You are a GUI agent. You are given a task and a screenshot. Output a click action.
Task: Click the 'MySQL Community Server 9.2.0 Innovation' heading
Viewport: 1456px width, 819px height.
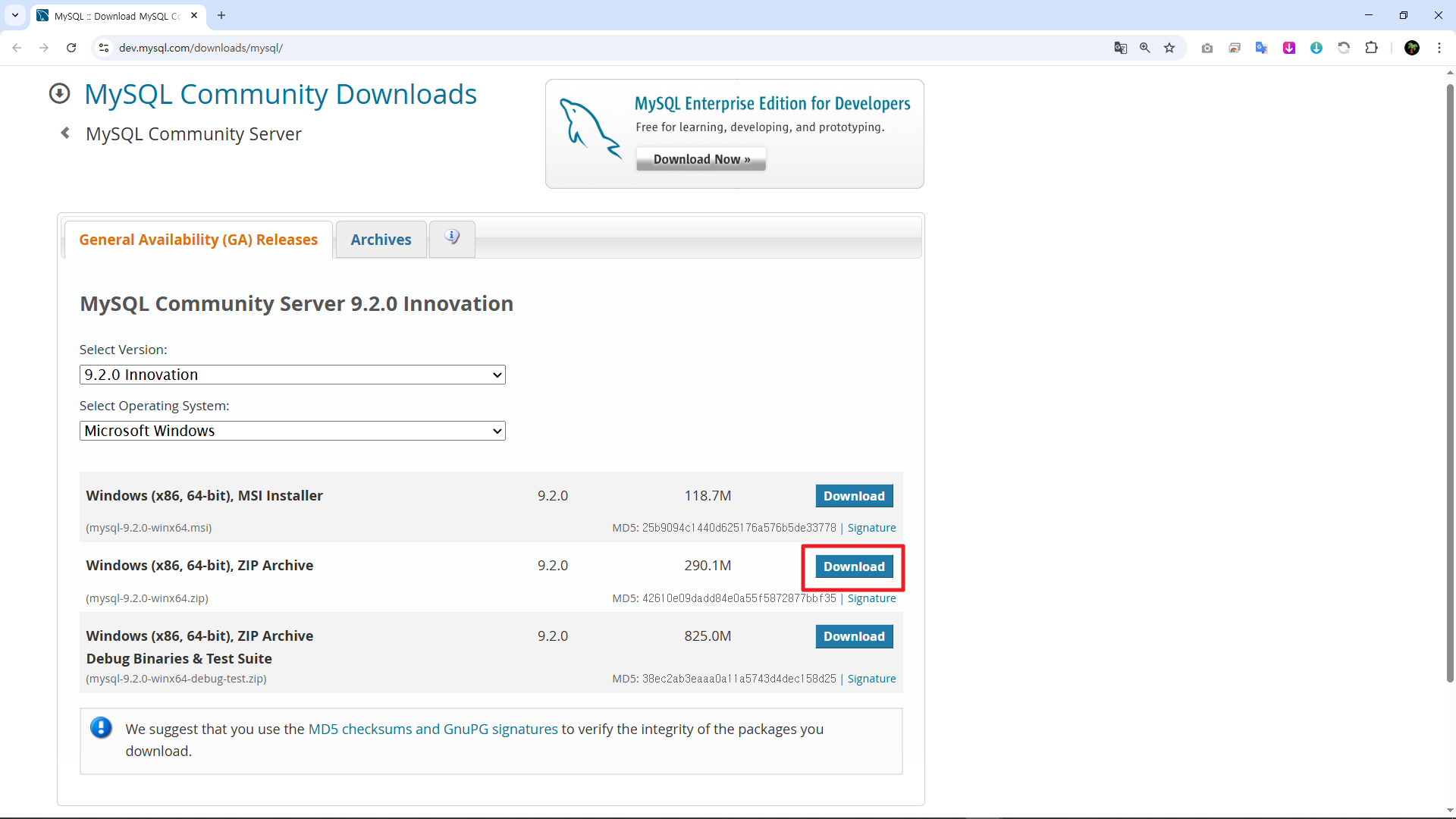coord(297,304)
